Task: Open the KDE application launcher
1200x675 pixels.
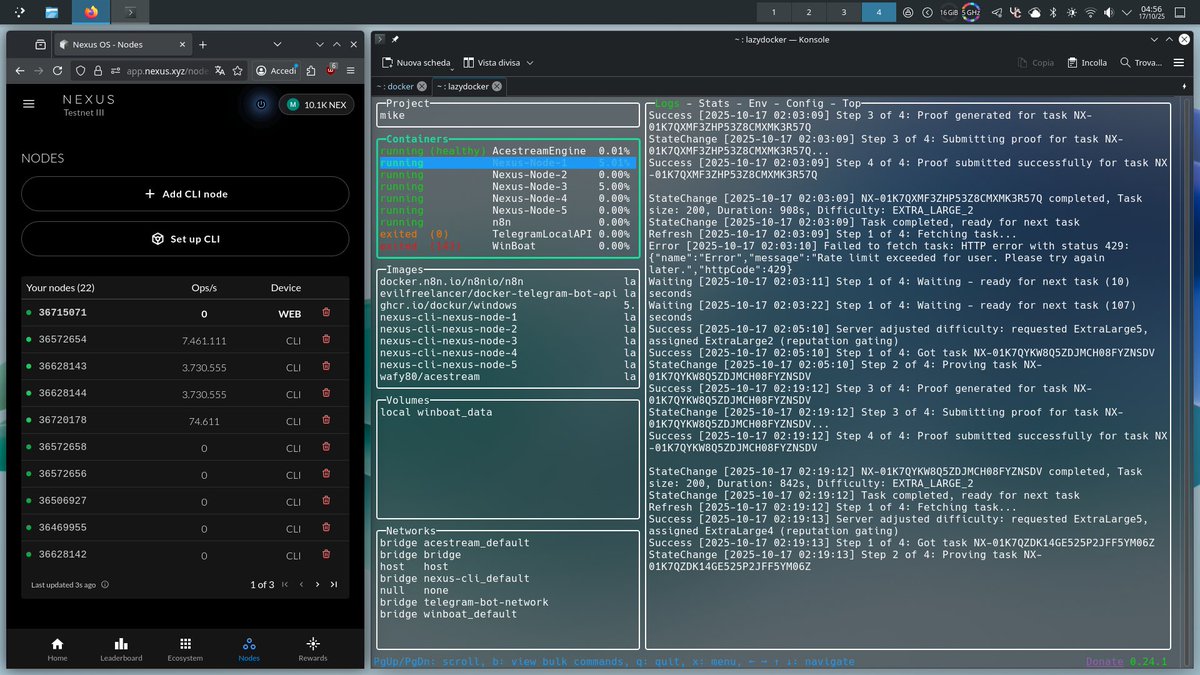Action: (x=19, y=12)
